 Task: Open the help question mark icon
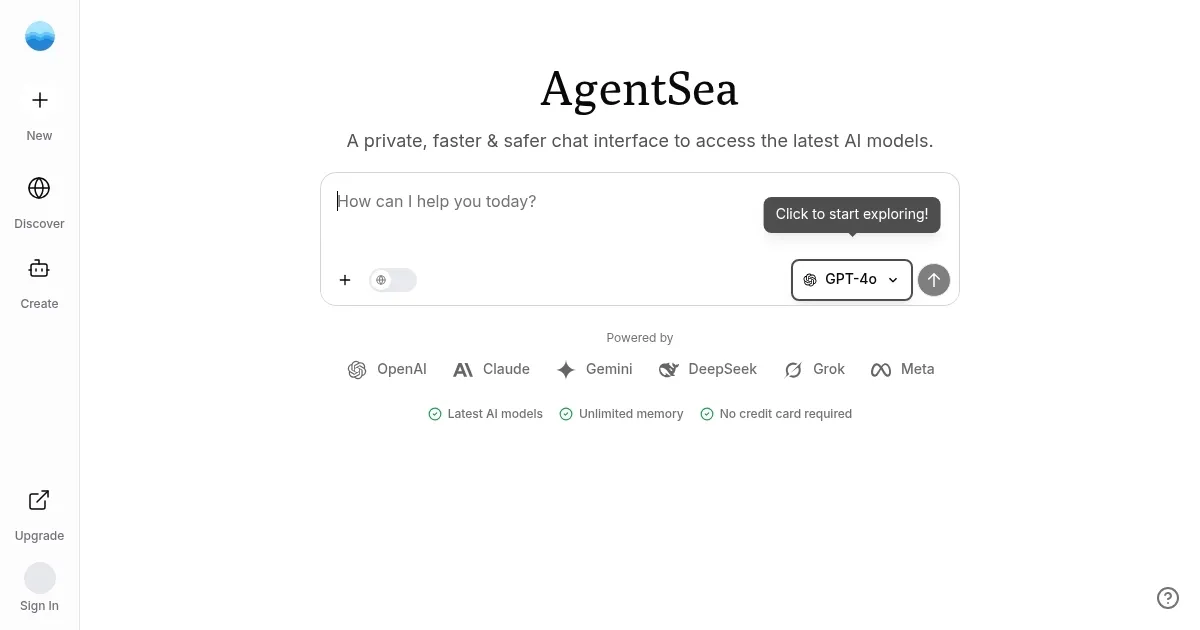1168,598
